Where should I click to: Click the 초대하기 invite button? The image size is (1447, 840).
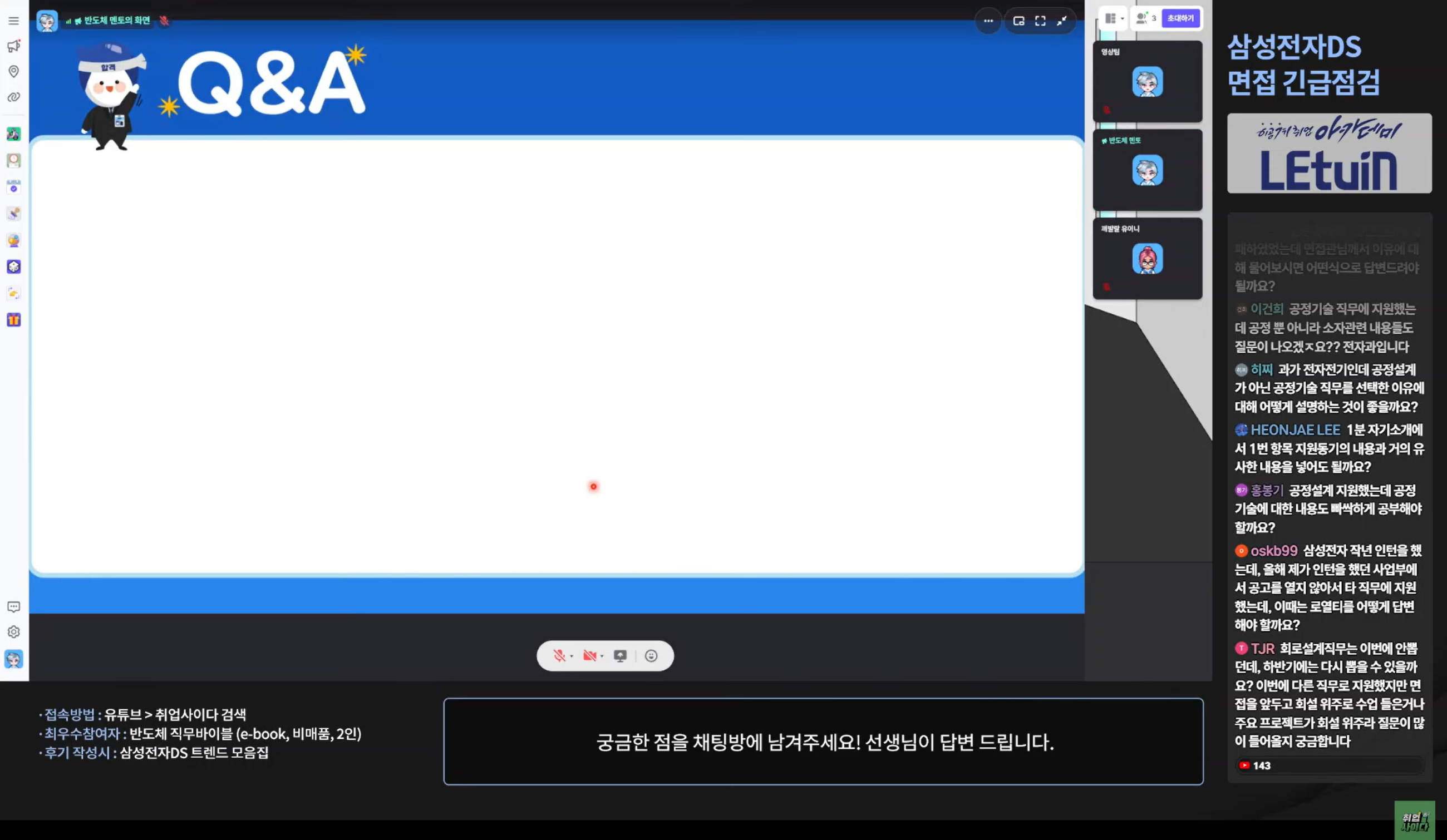(x=1180, y=18)
